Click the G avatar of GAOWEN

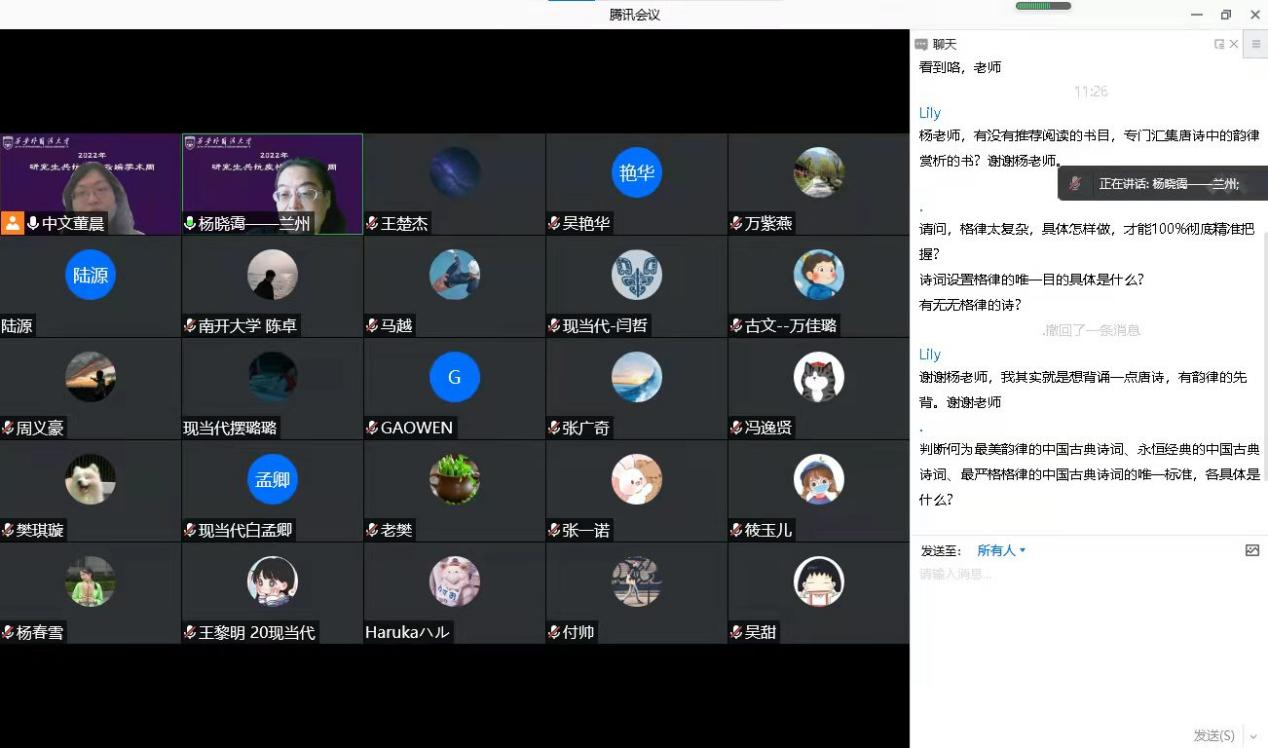[x=454, y=377]
